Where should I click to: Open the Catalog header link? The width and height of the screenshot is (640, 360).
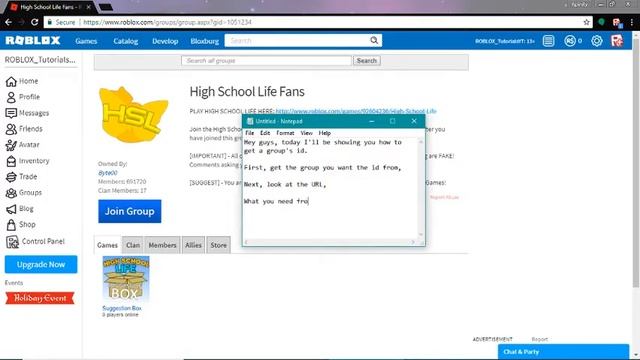pos(126,41)
